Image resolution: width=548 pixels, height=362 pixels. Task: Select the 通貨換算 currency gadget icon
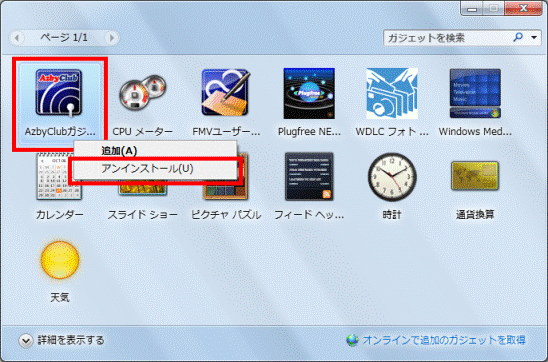475,176
